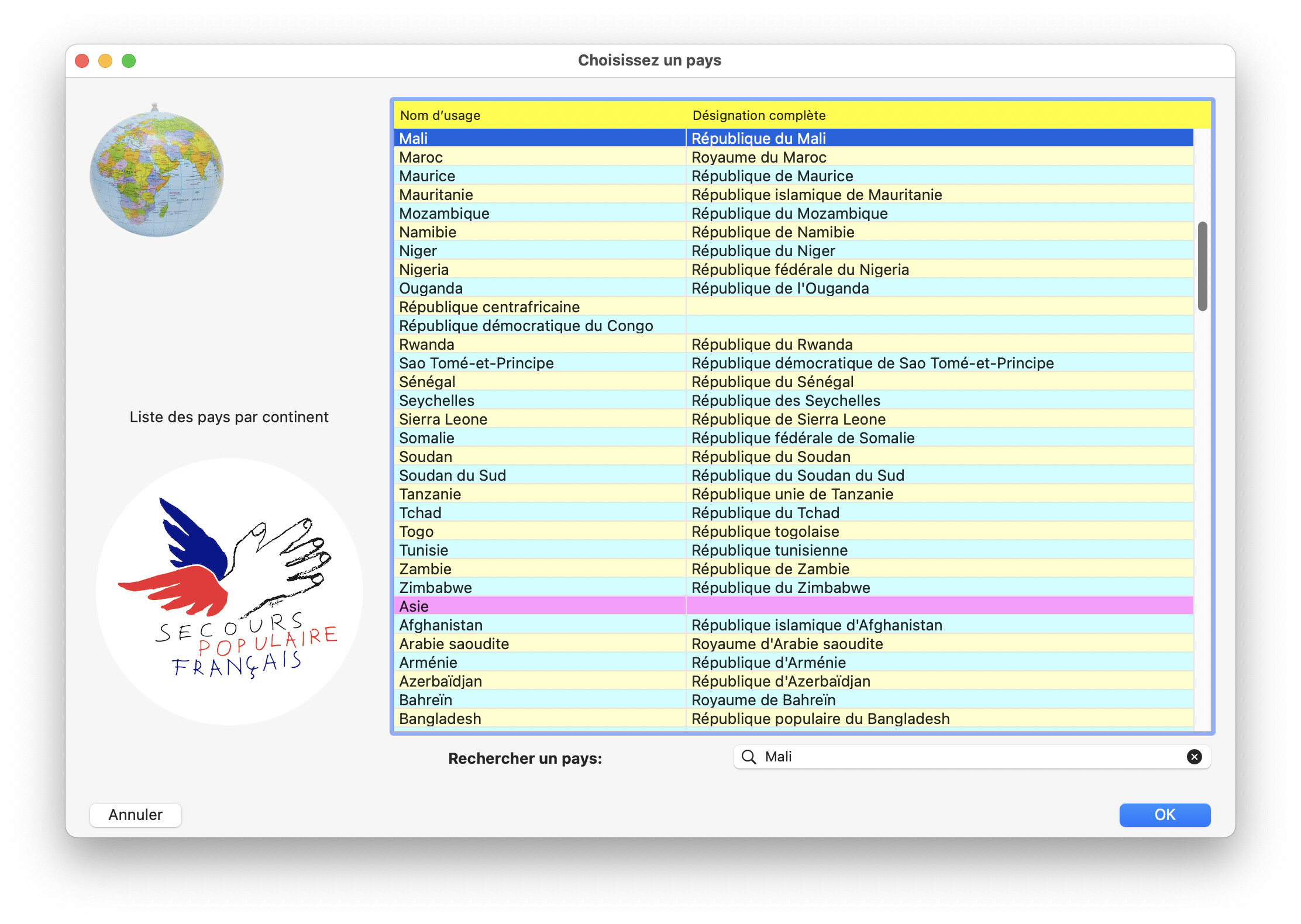Select the Sierra Leone row
The image size is (1301, 924).
tap(794, 419)
